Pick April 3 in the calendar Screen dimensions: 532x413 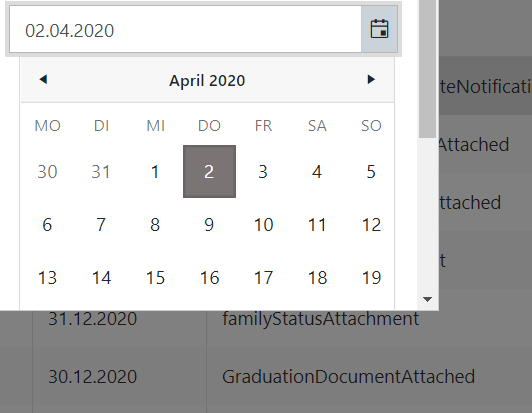click(x=263, y=172)
